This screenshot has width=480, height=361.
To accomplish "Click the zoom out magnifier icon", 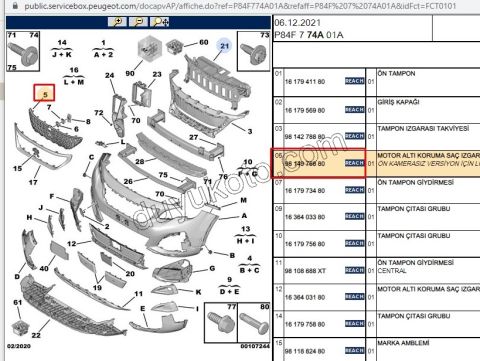I will pos(139,22).
